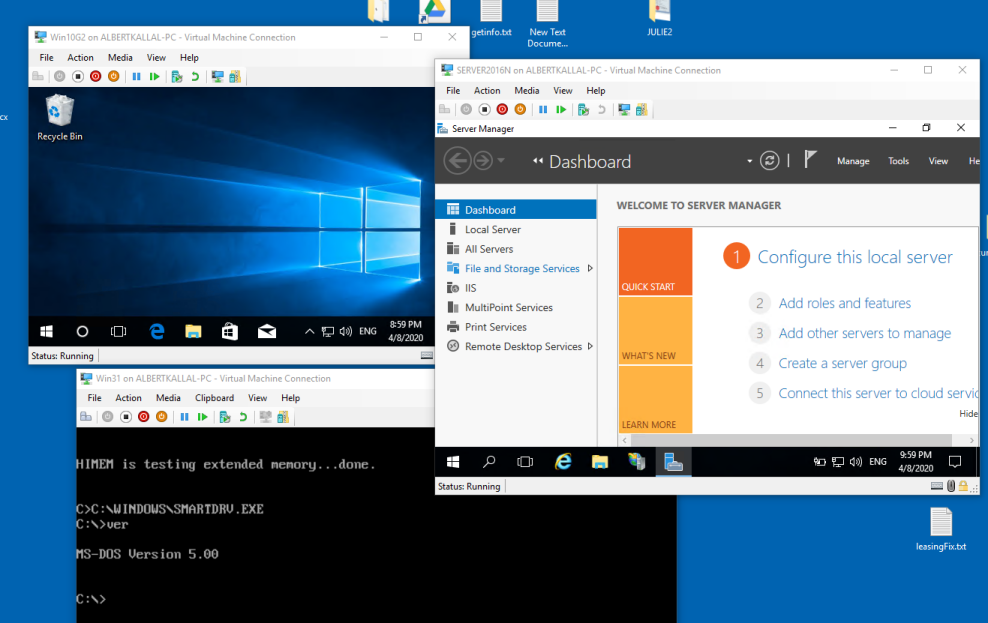Open Internet Explorer in SERVER2016N taskbar
The image size is (988, 623).
click(x=563, y=462)
